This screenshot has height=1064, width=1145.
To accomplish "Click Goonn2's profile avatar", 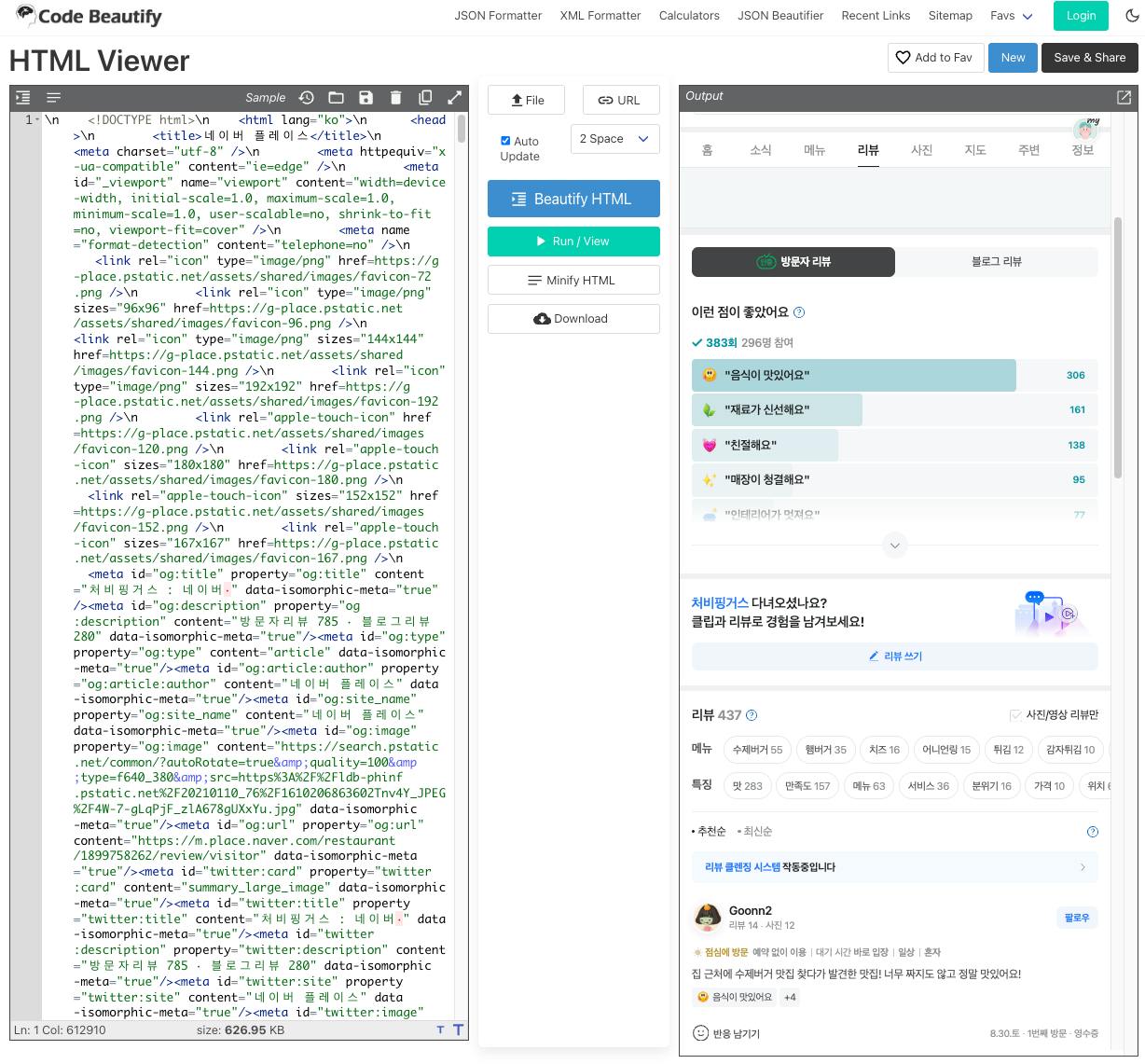I will pyautogui.click(x=709, y=918).
